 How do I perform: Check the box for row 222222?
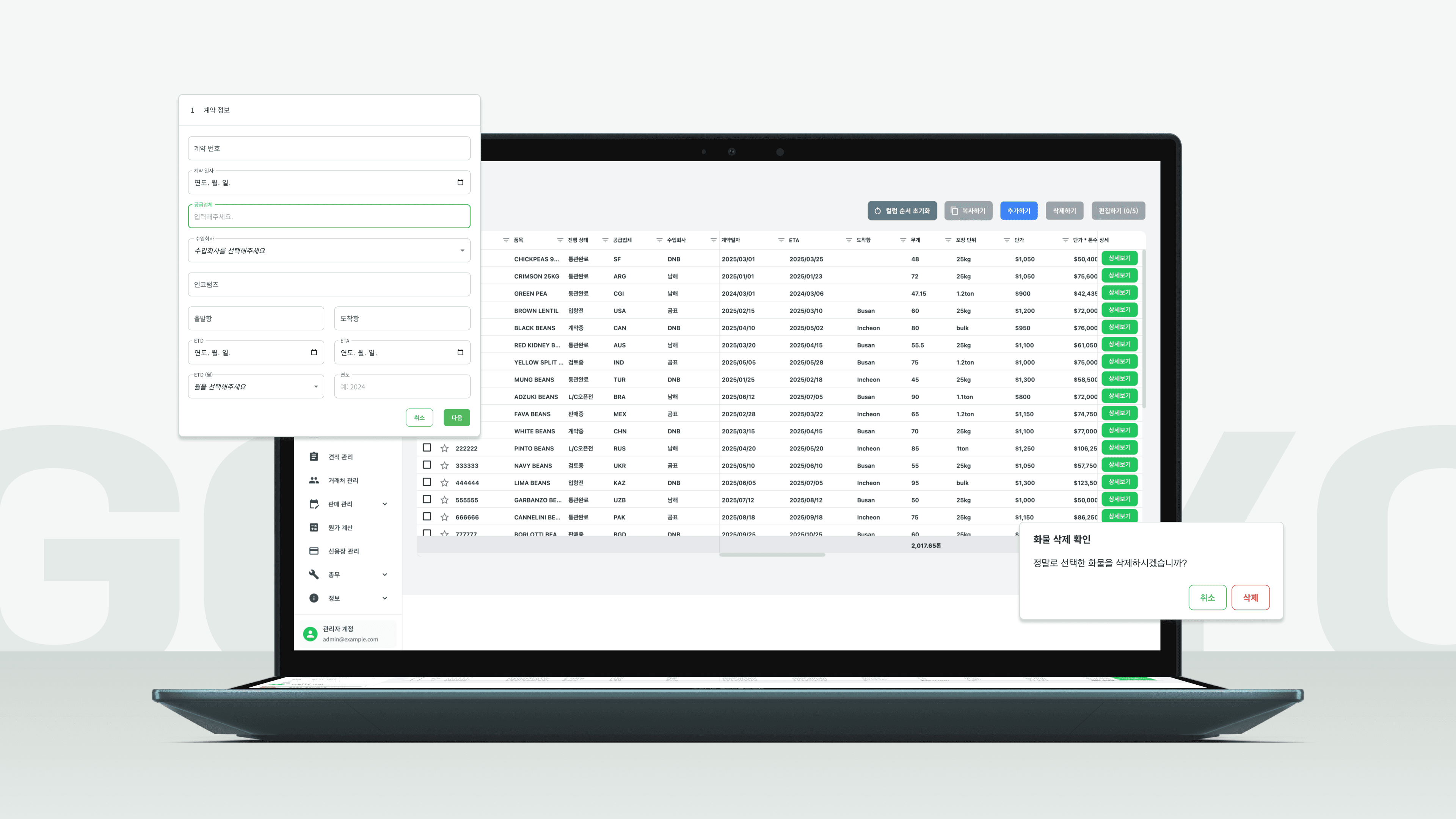tap(427, 448)
